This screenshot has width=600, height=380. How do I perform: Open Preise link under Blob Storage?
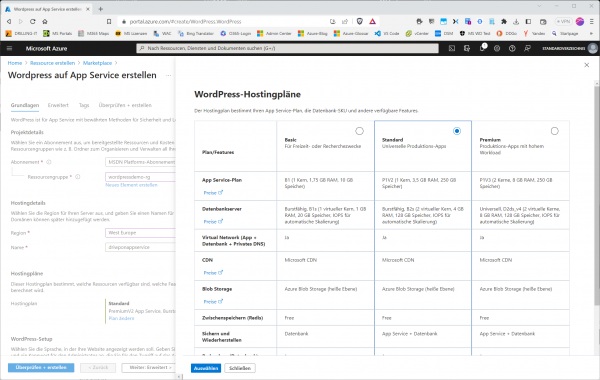(213, 302)
